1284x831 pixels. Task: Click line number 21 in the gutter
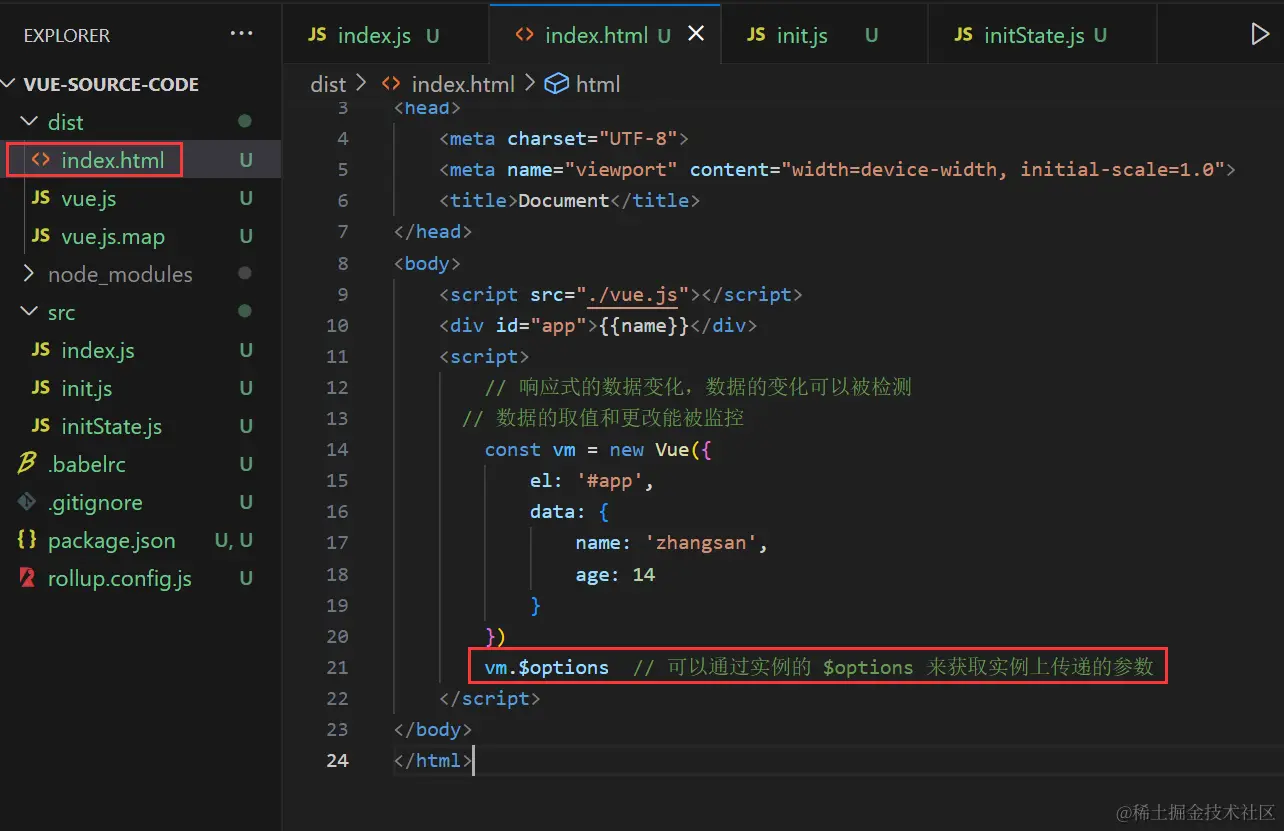coord(337,667)
